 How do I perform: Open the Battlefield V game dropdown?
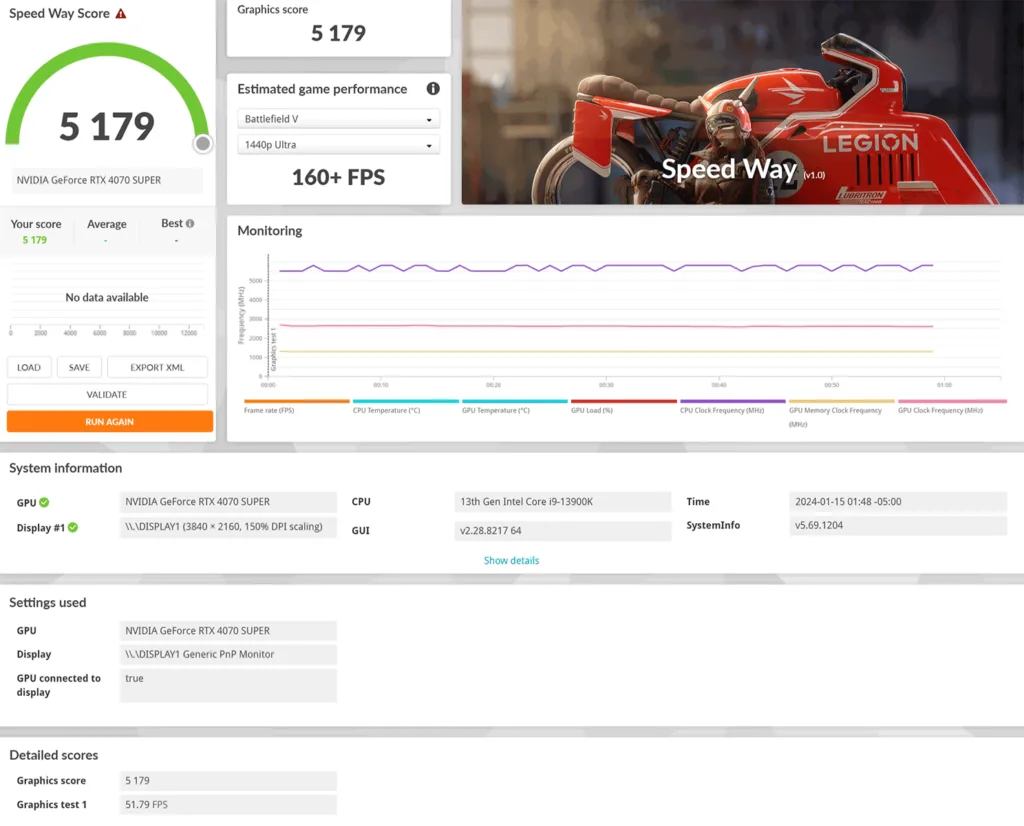pos(338,119)
